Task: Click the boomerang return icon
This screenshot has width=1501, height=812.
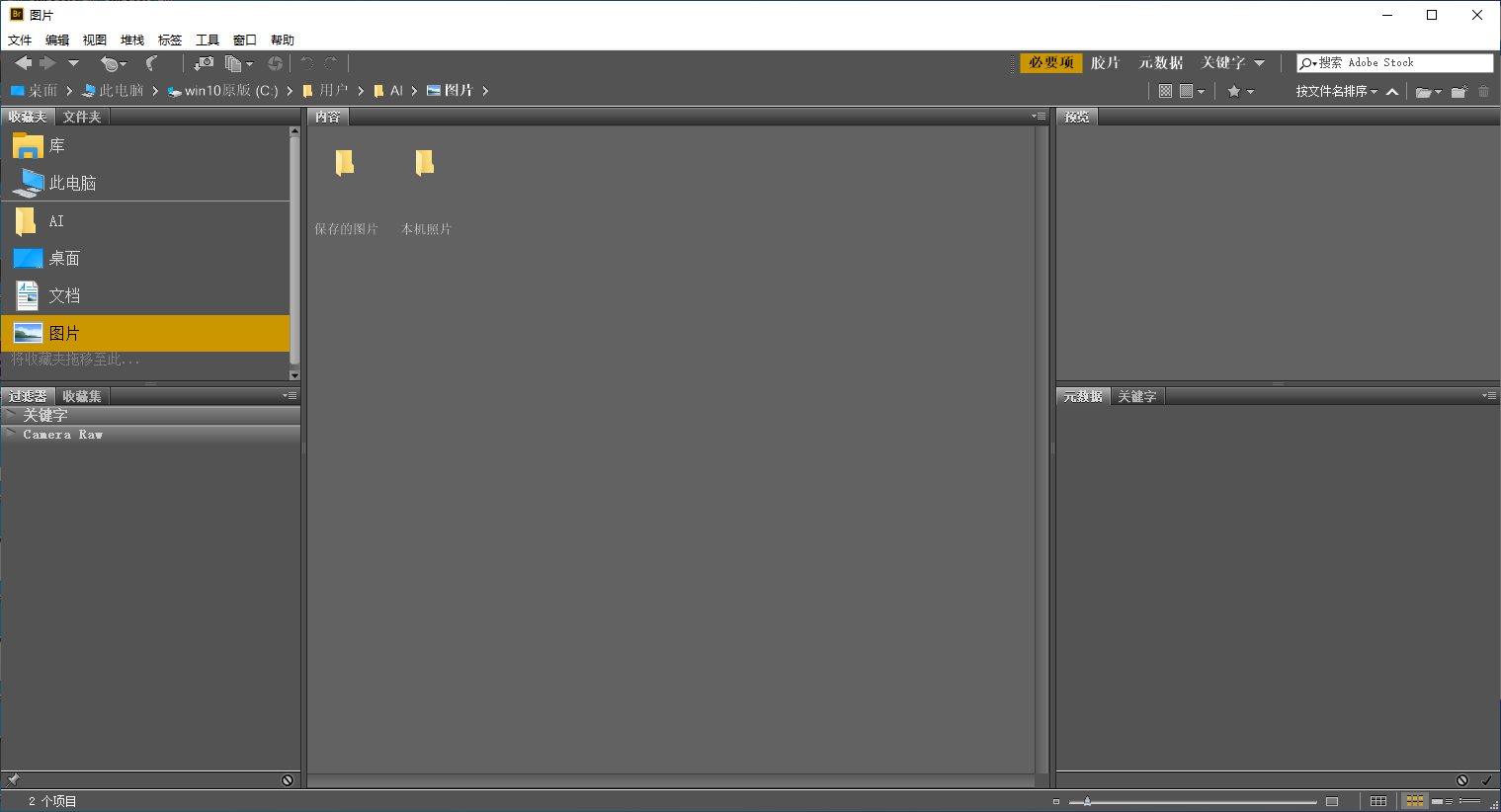Action: coord(152,63)
